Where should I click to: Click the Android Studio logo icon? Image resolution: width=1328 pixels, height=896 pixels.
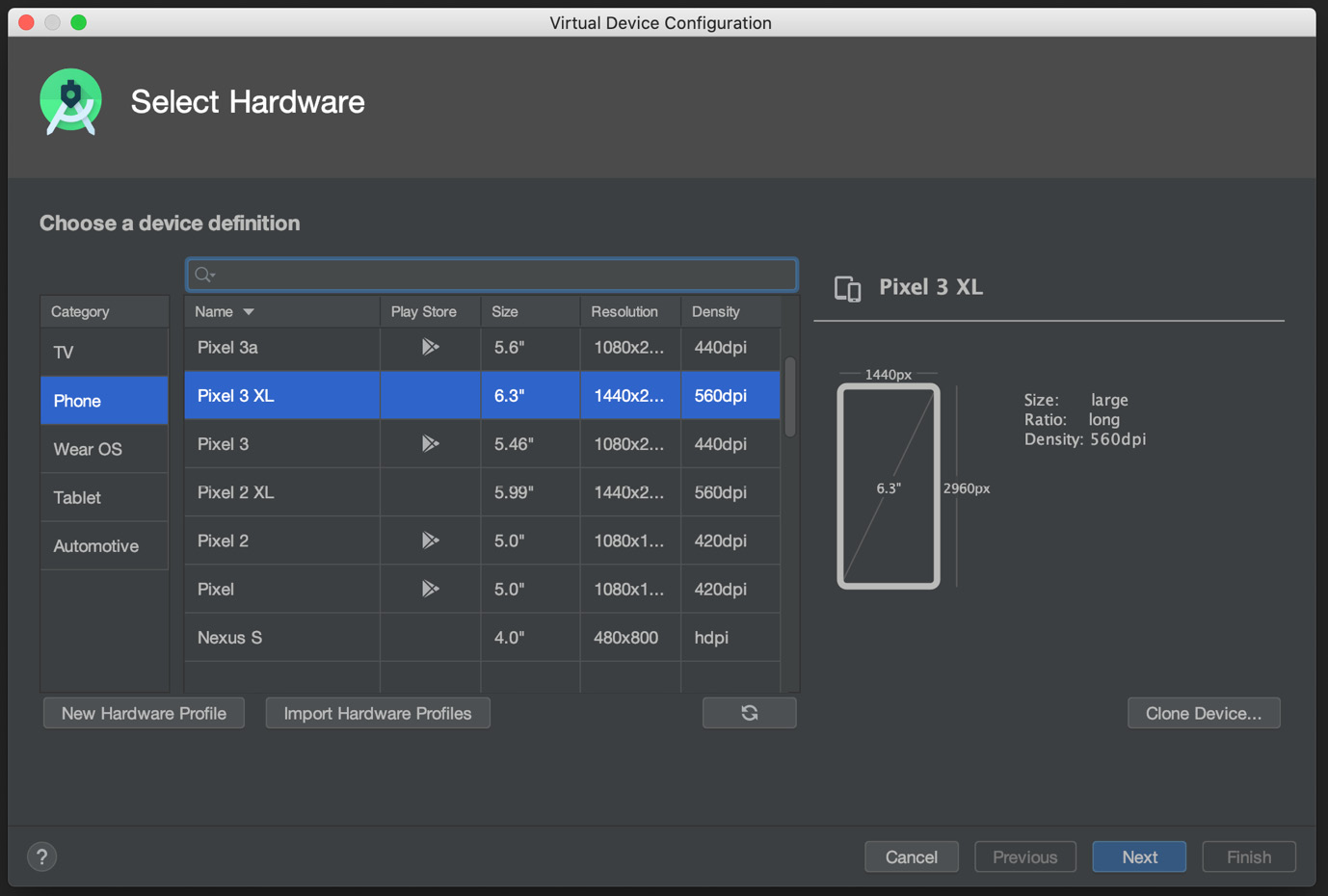(71, 101)
